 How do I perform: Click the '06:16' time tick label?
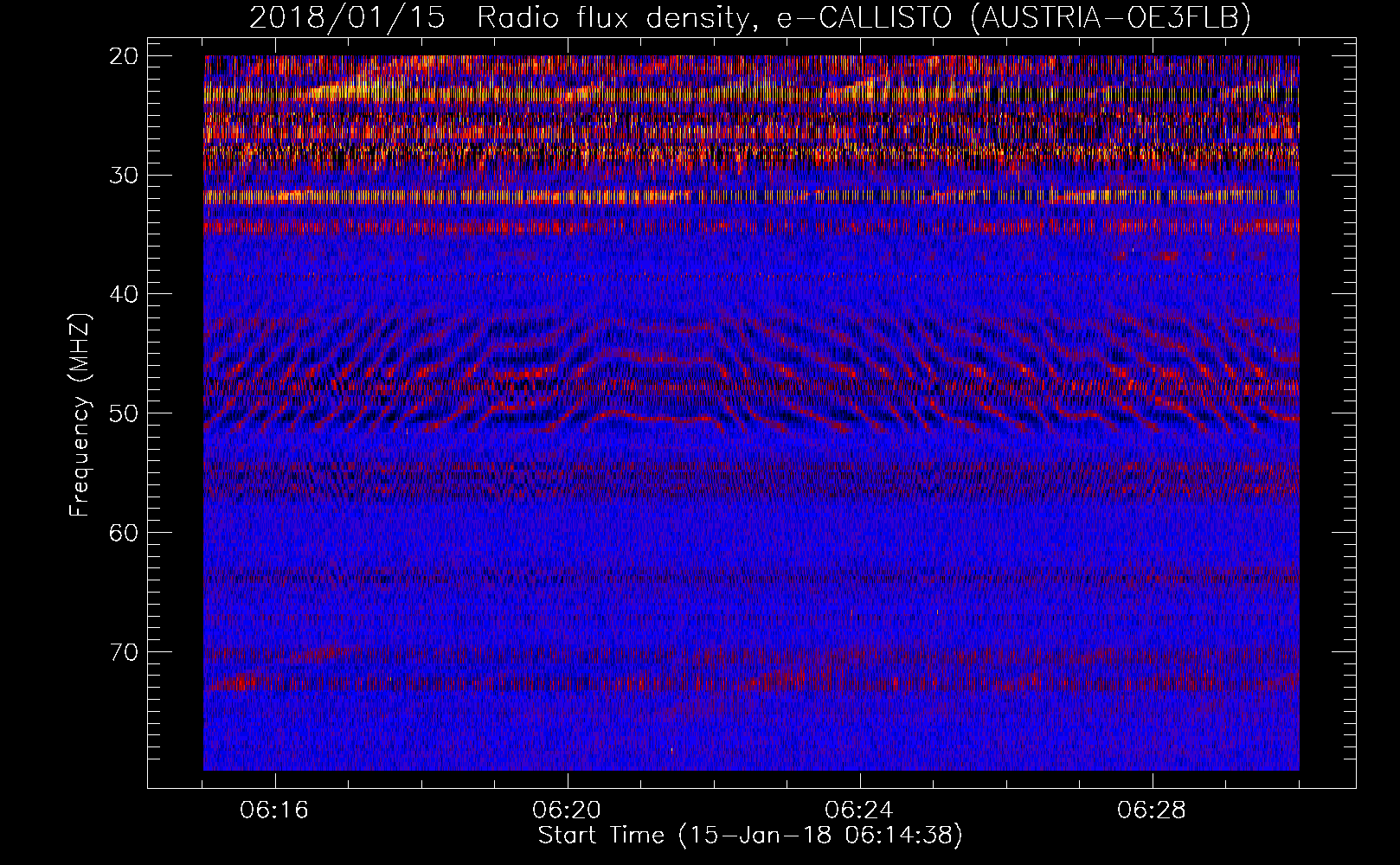click(274, 811)
